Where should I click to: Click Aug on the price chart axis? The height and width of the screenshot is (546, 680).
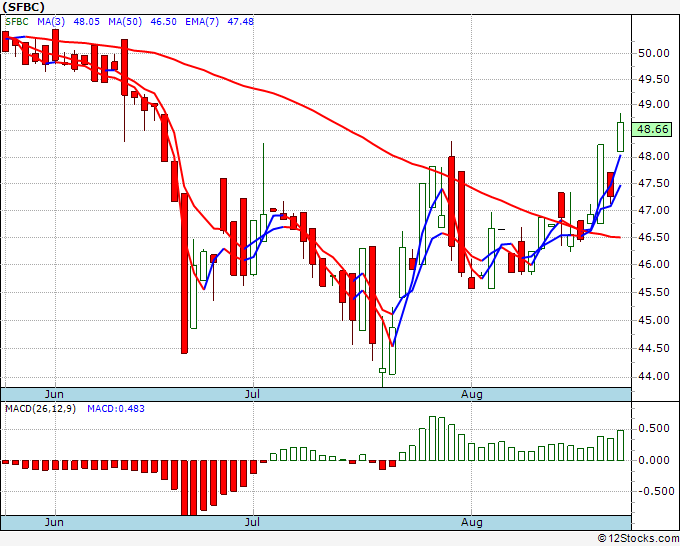(x=472, y=394)
